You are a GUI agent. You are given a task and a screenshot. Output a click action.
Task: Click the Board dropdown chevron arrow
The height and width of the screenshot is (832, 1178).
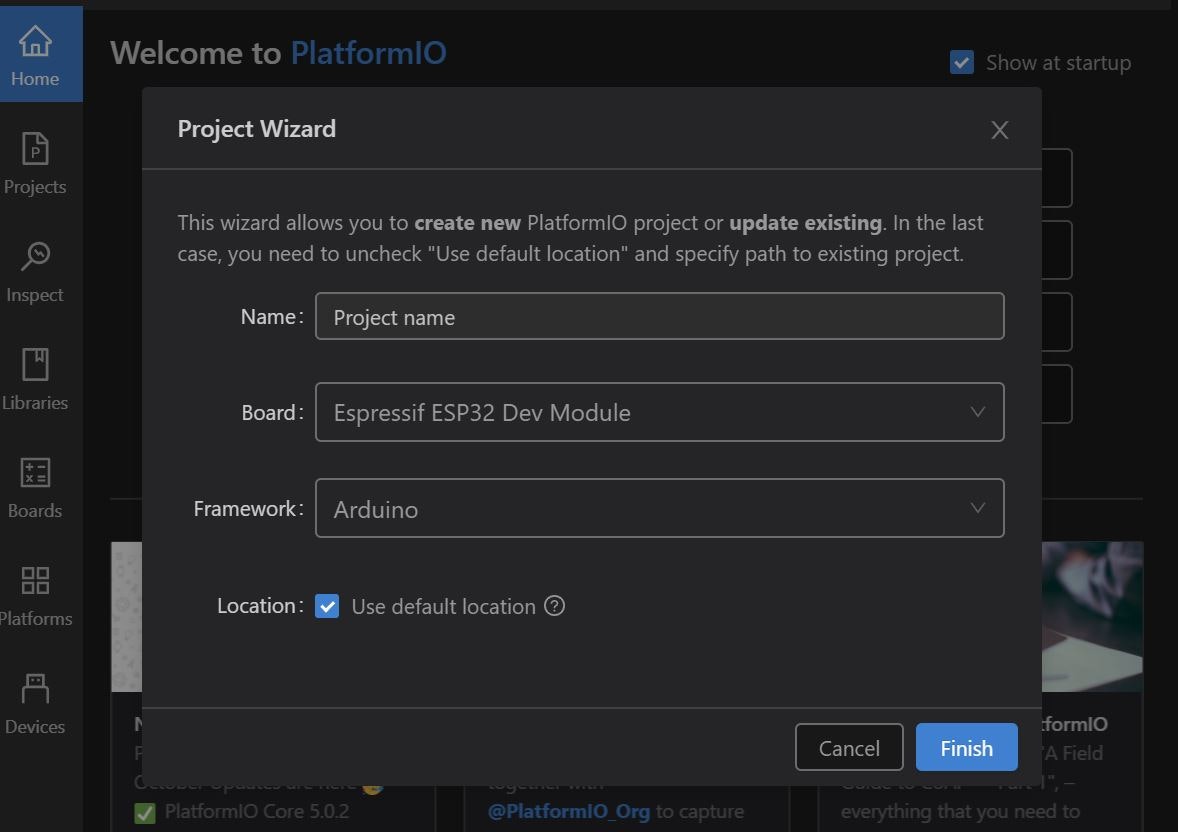tap(978, 412)
